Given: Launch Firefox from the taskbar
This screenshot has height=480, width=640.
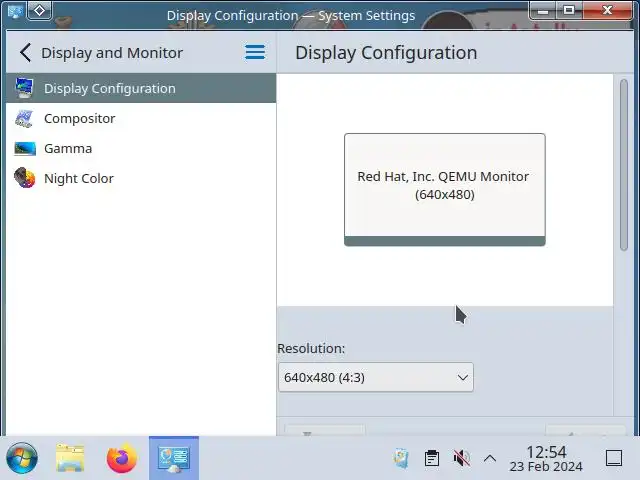Looking at the screenshot, I should (x=122, y=458).
